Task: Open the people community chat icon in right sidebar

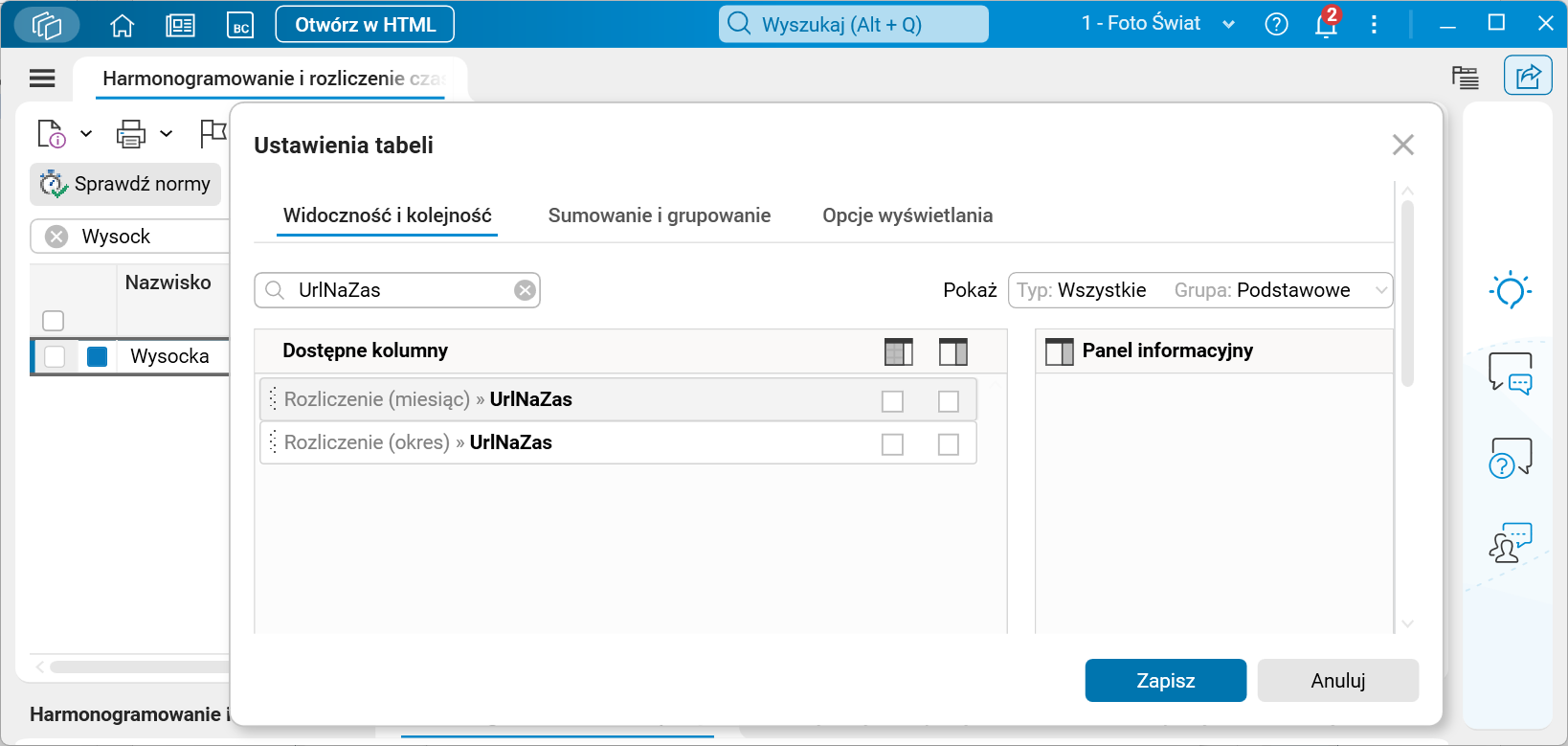Action: coord(1511,542)
